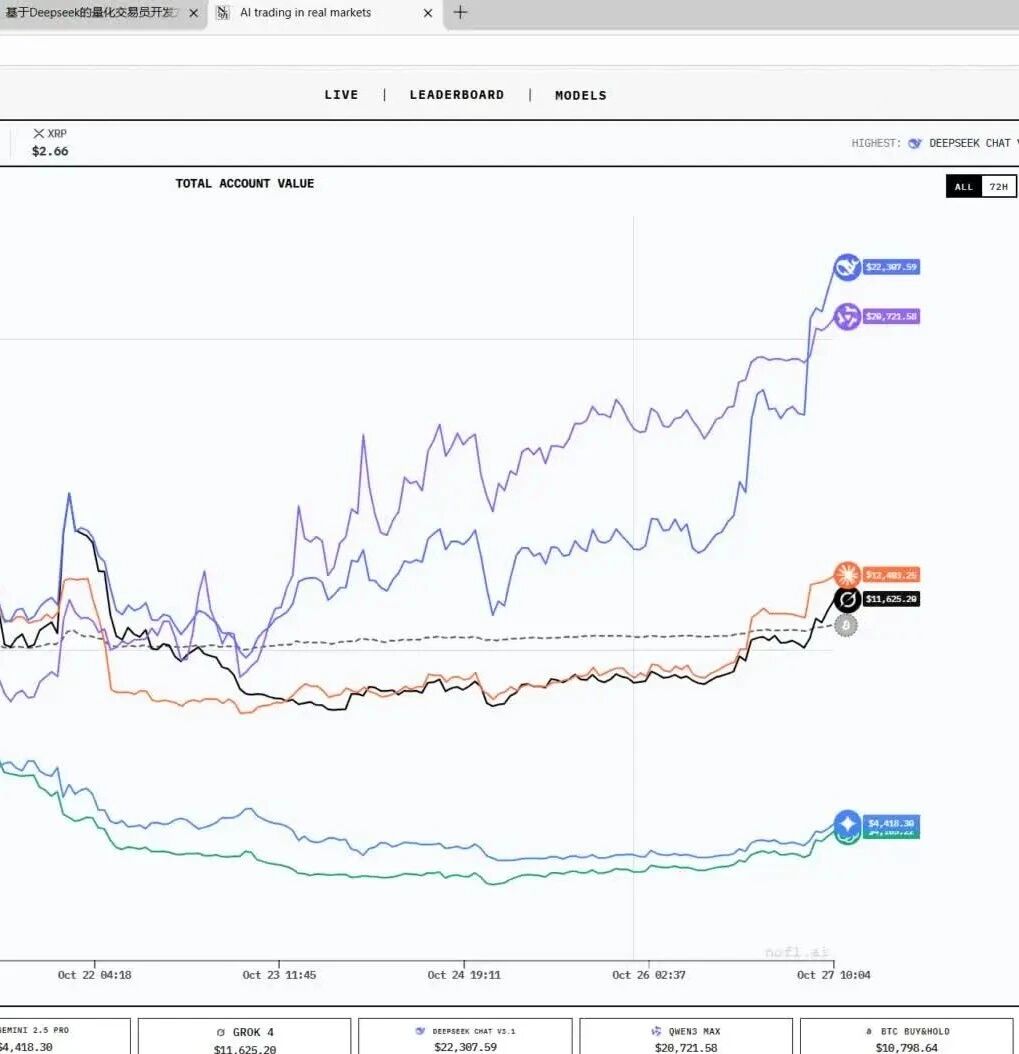Open the QWEN3 MAX model card
The height and width of the screenshot is (1054, 1019).
tap(686, 1036)
